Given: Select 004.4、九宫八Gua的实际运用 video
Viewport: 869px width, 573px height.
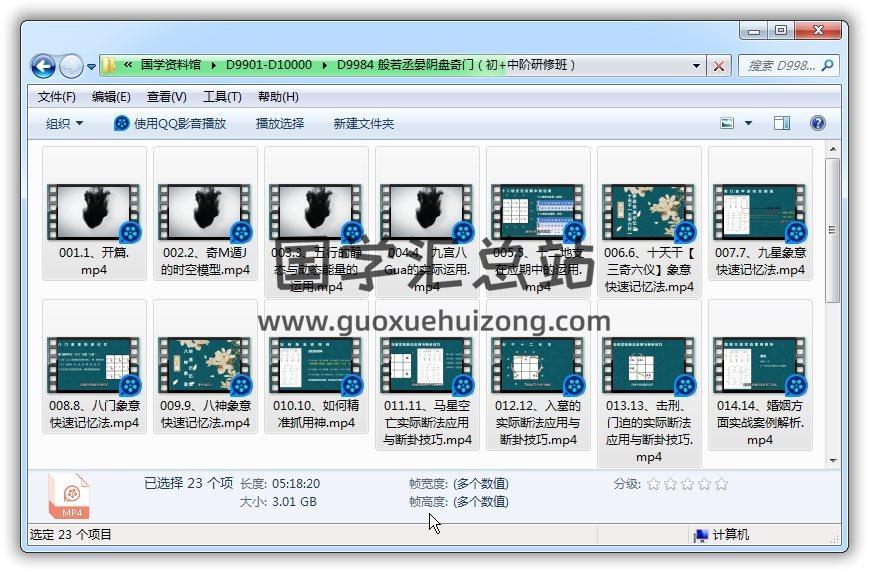Looking at the screenshot, I should click(427, 222).
